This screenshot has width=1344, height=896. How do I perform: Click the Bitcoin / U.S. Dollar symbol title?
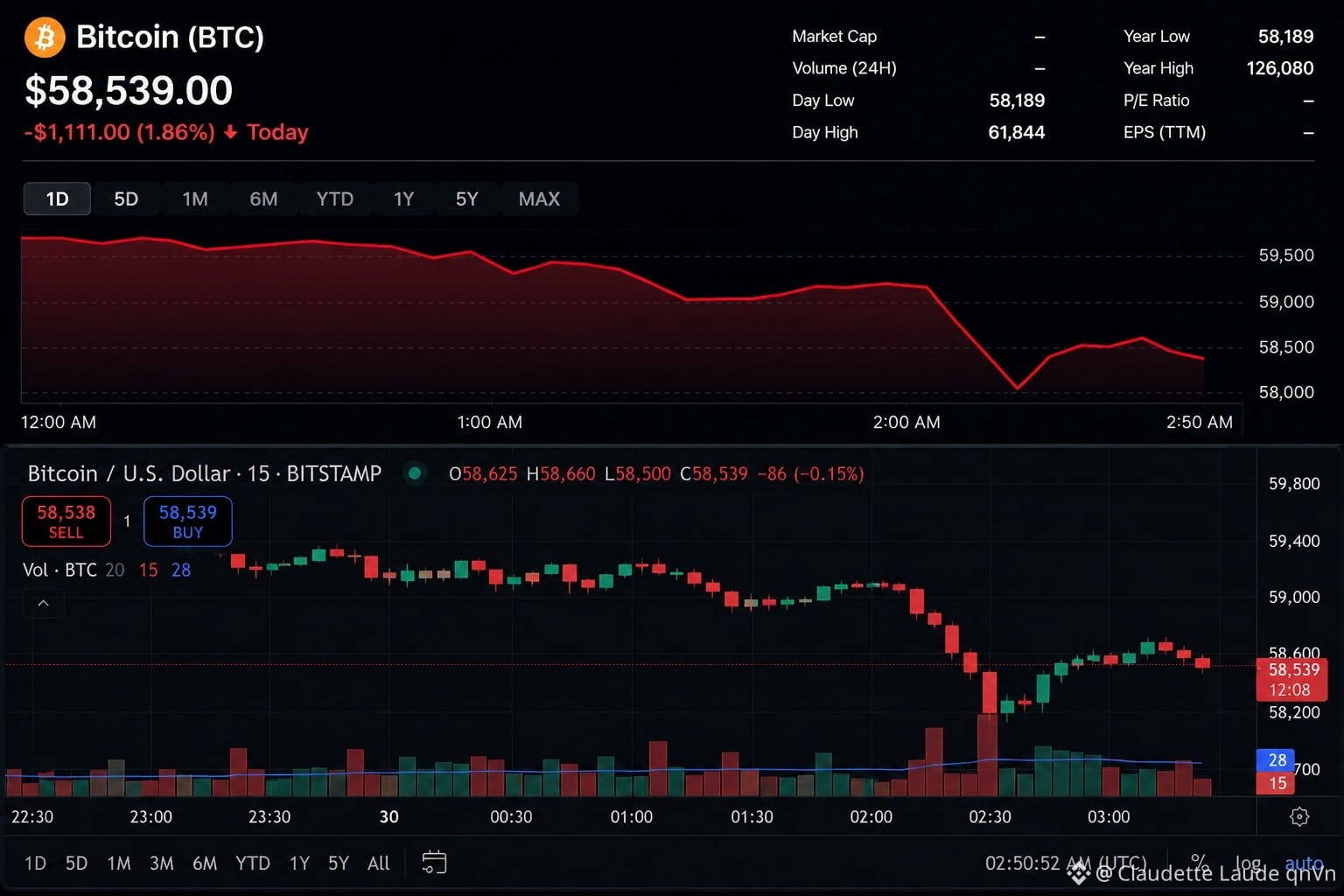(x=205, y=473)
